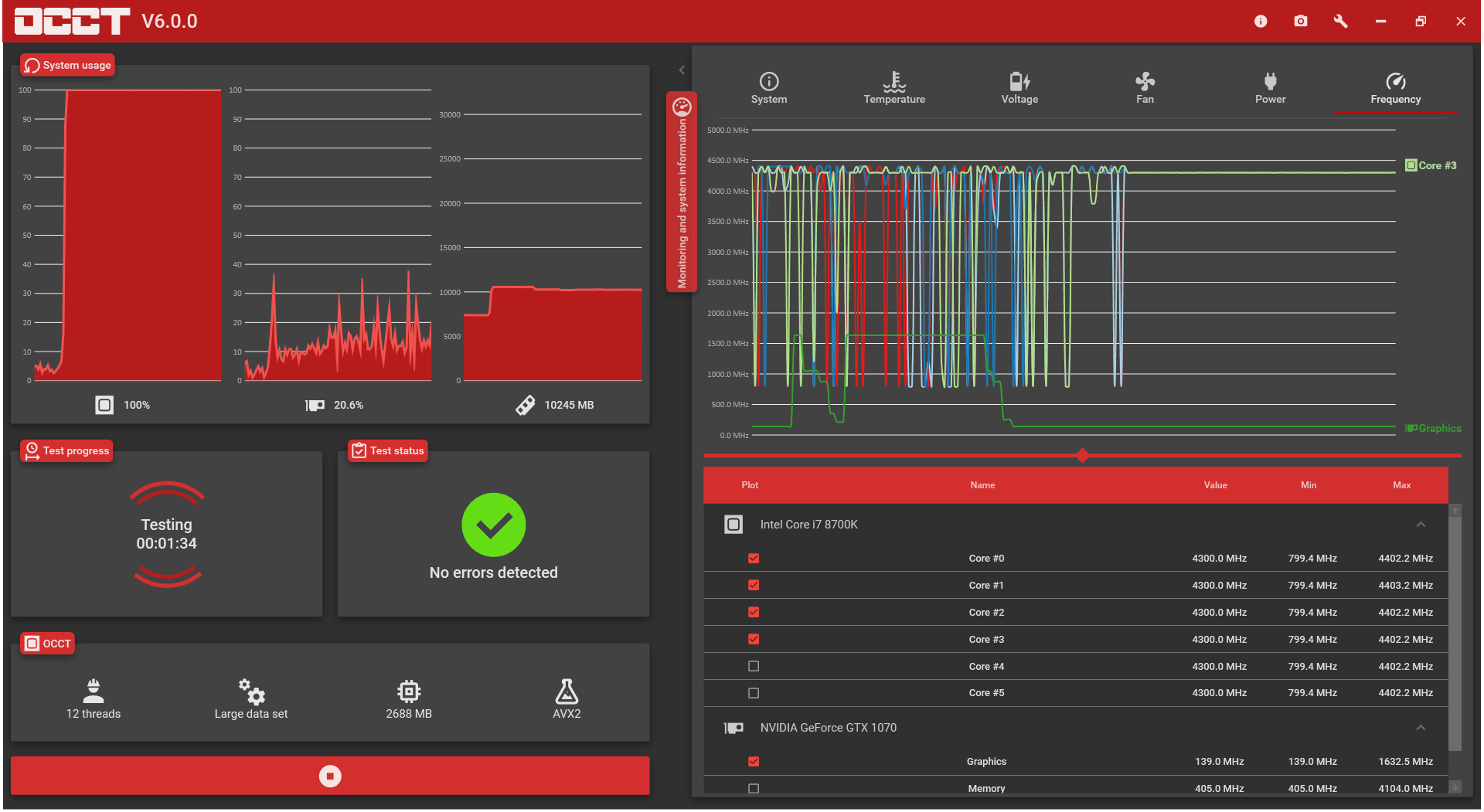
Task: Click the CPU usage icon beside 100%
Action: click(104, 405)
